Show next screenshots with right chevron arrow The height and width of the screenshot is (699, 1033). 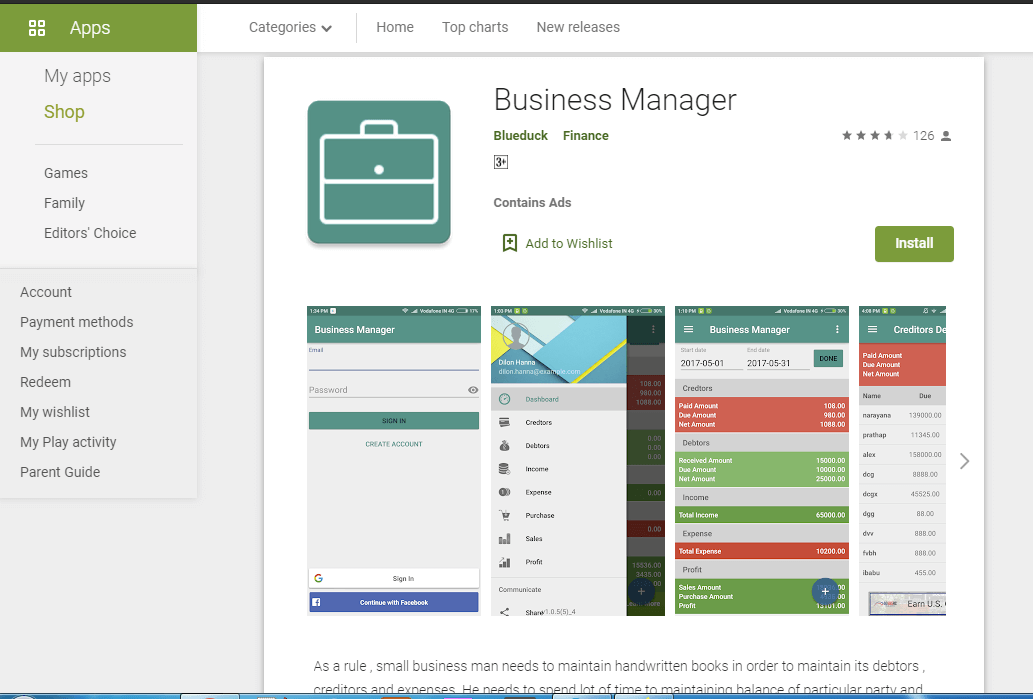pos(964,461)
